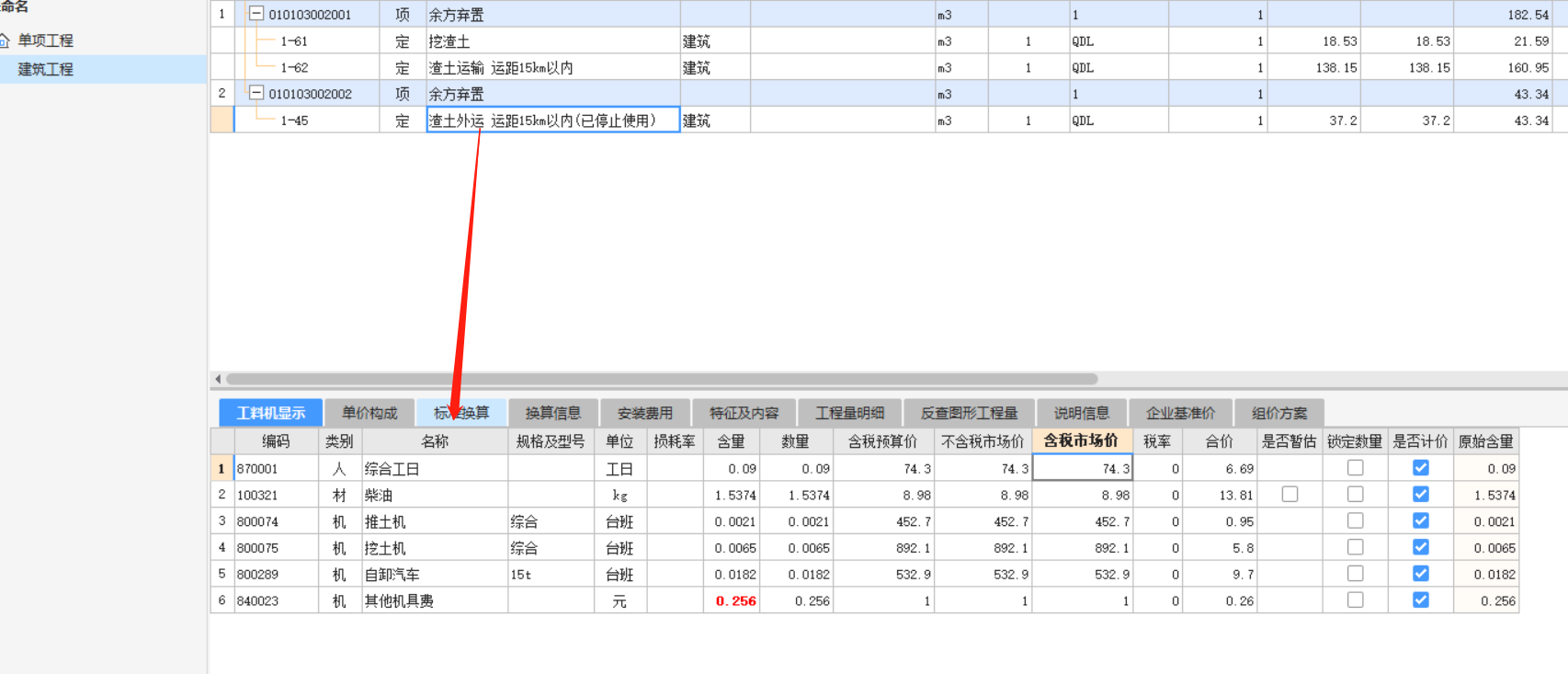1568x674 pixels.
Task: Open the 企业基准价 tab
Action: tap(1181, 413)
